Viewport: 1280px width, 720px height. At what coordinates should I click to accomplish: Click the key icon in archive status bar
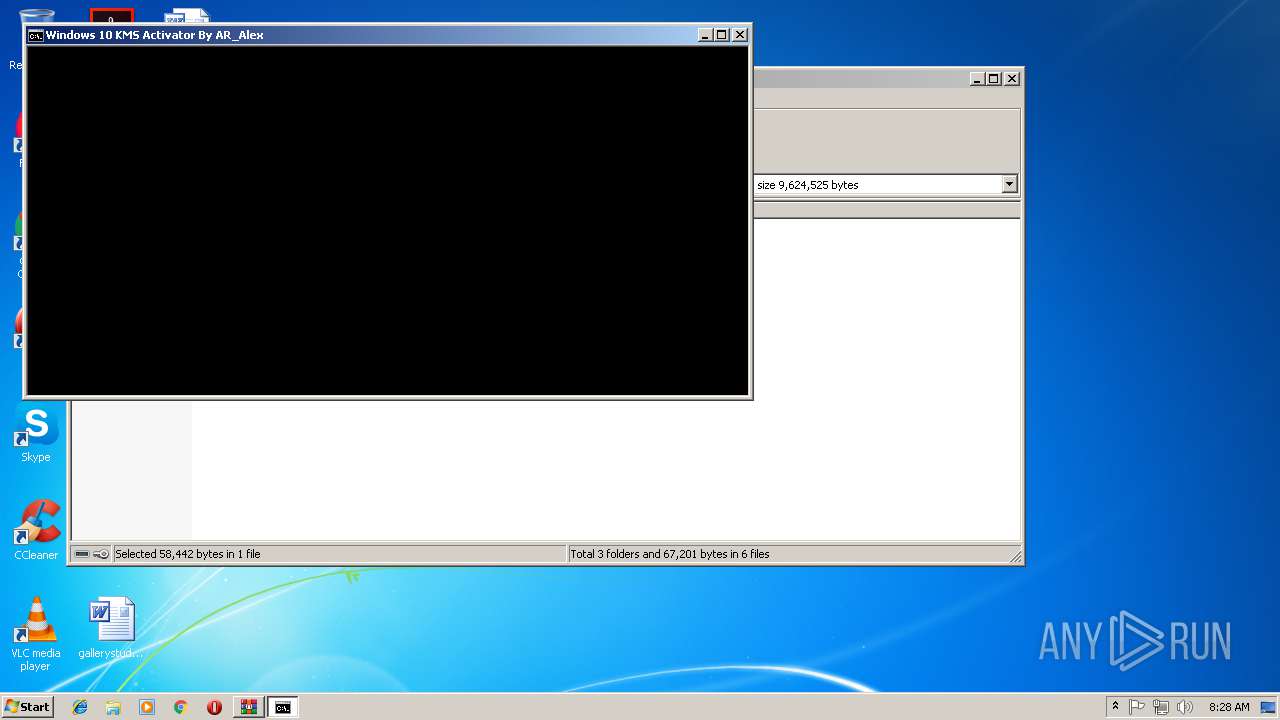(x=101, y=554)
